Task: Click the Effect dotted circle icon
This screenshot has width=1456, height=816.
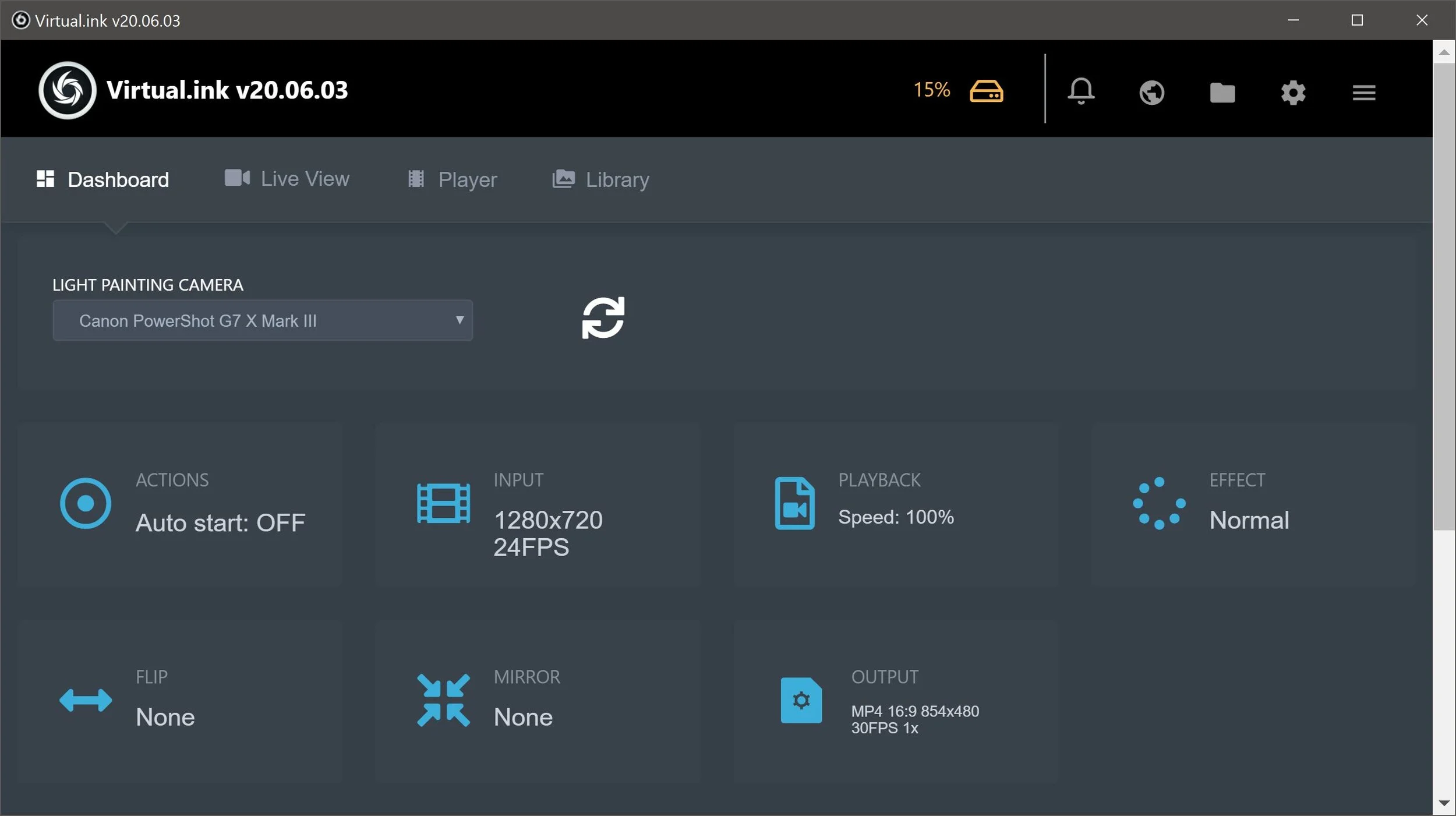Action: click(1159, 503)
